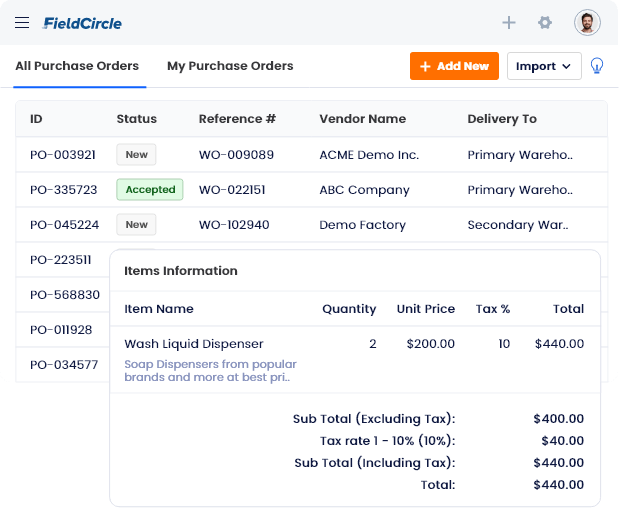Image resolution: width=619 pixels, height=508 pixels.
Task: Click the lightbulb tips icon
Action: point(596,66)
